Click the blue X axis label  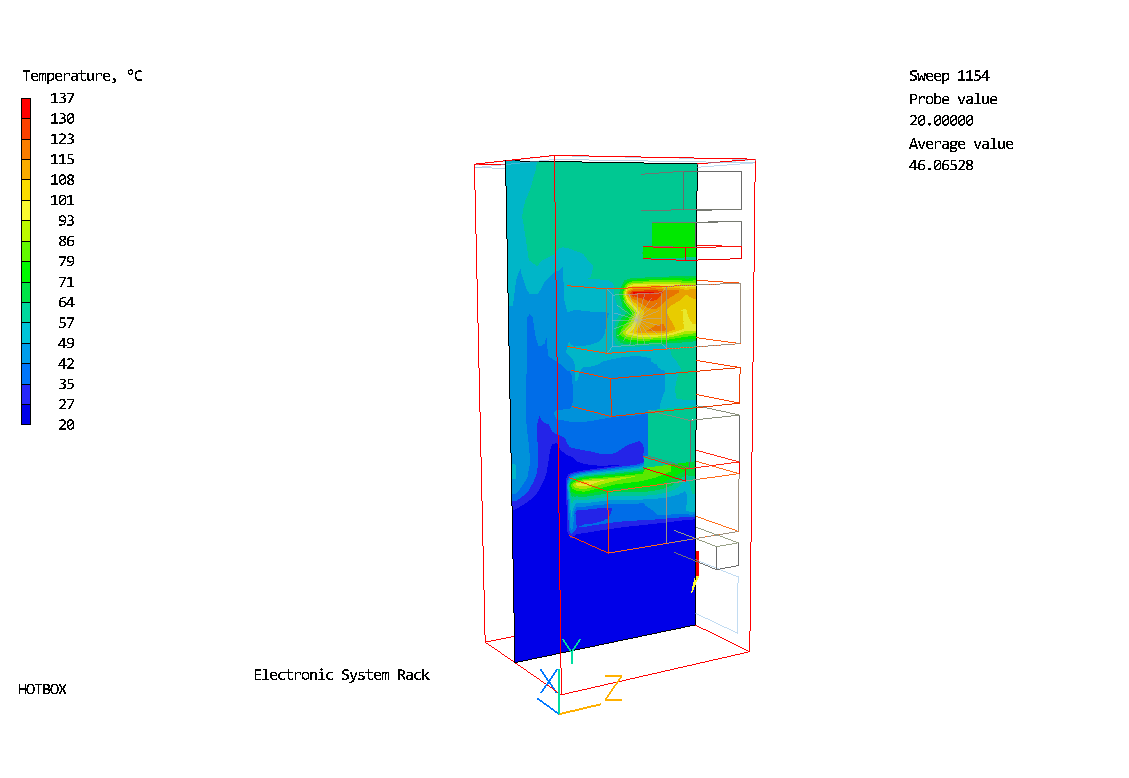pyautogui.click(x=548, y=682)
